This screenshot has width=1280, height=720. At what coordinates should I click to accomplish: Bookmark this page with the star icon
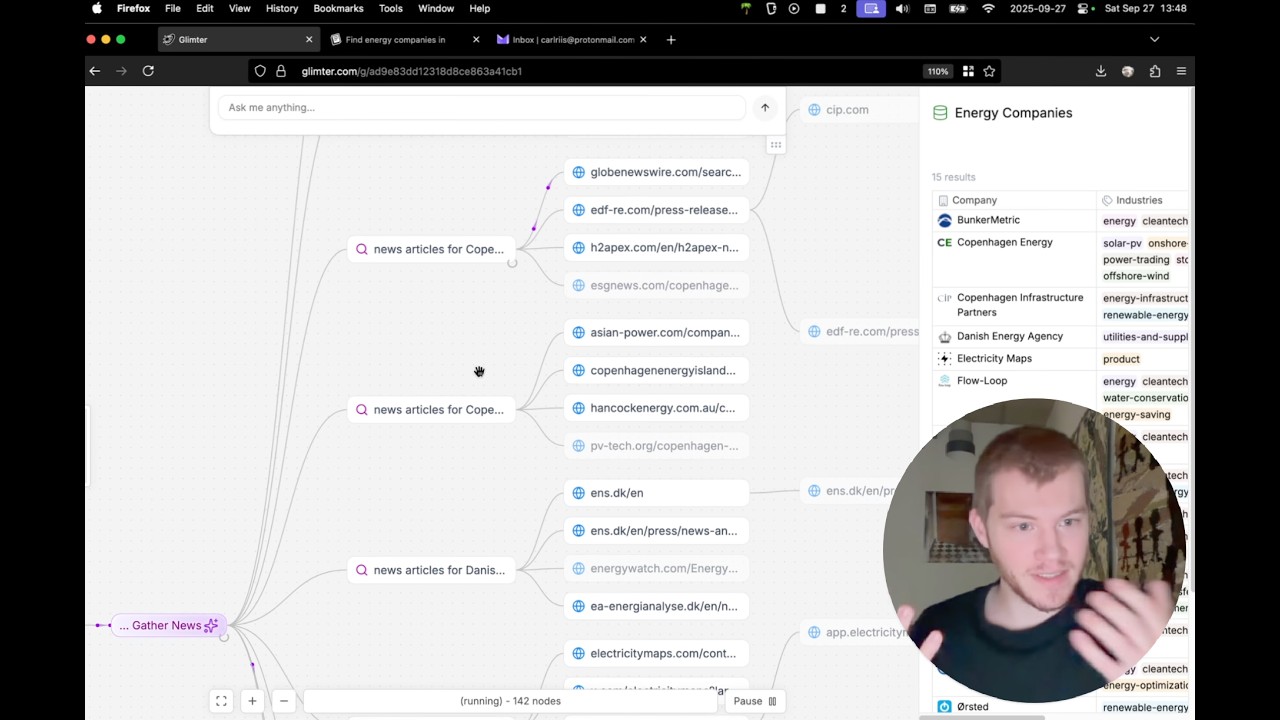[989, 71]
